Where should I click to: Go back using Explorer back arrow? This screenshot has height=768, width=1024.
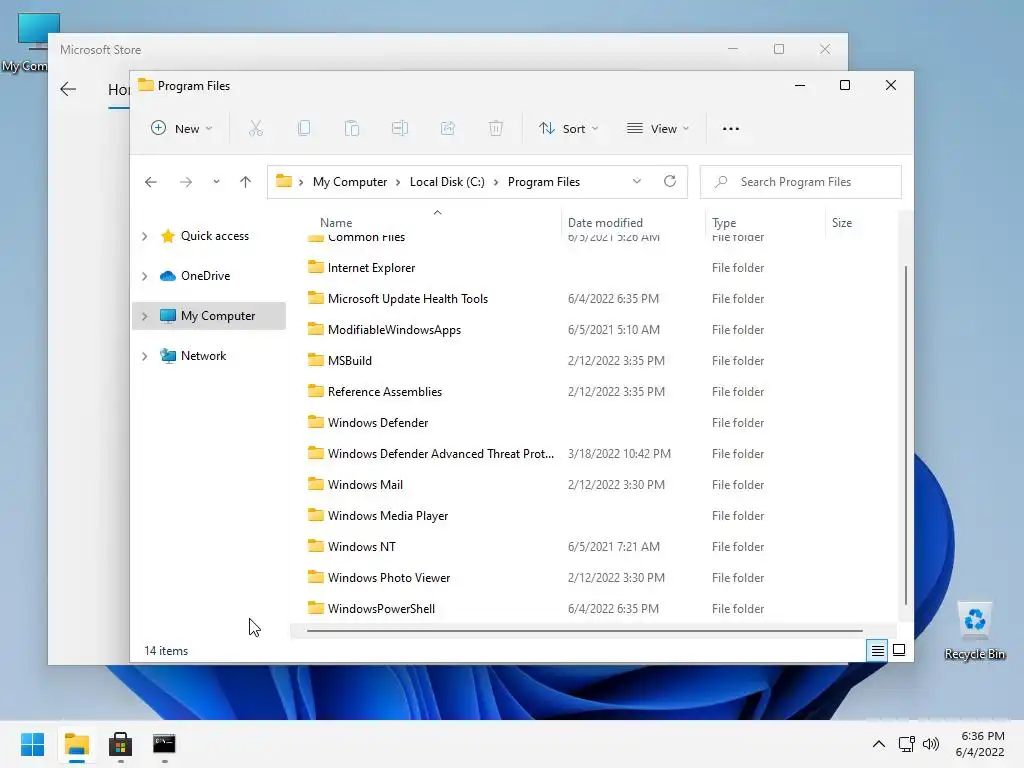(x=151, y=182)
